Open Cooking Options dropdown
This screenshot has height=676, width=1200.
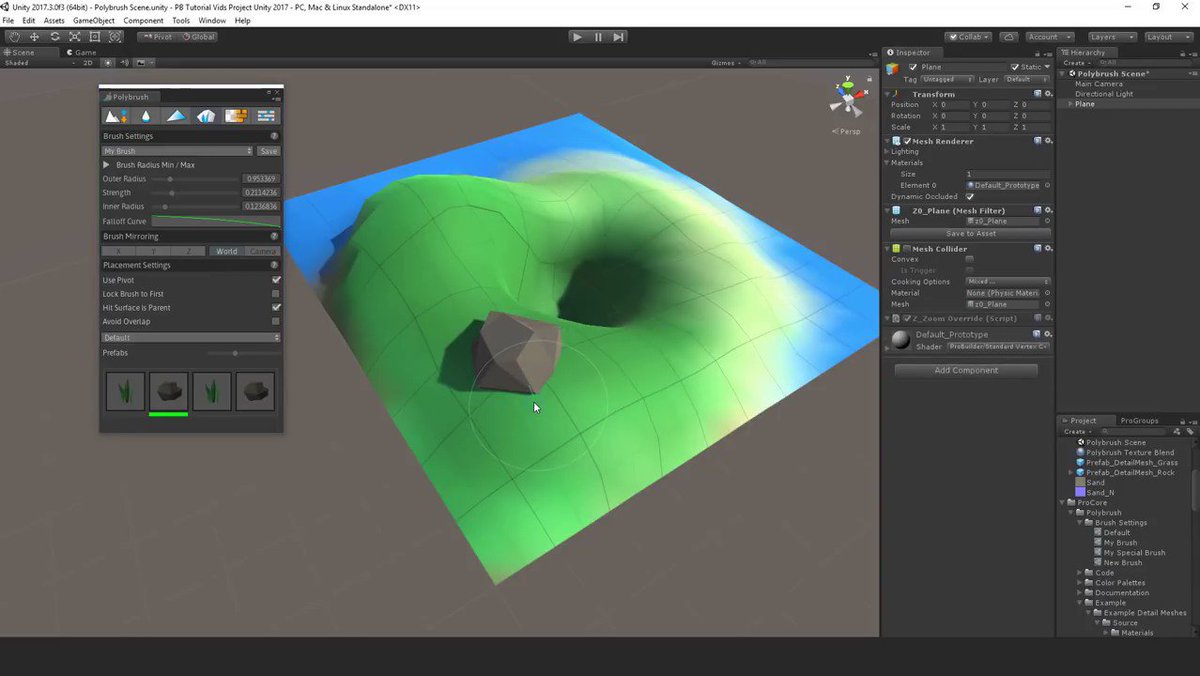point(1008,282)
